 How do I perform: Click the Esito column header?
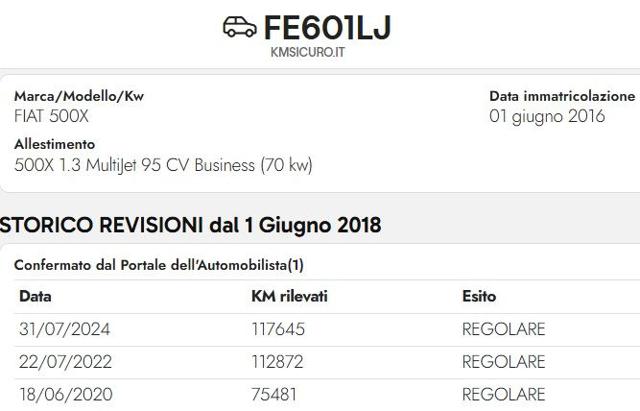pyautogui.click(x=479, y=296)
